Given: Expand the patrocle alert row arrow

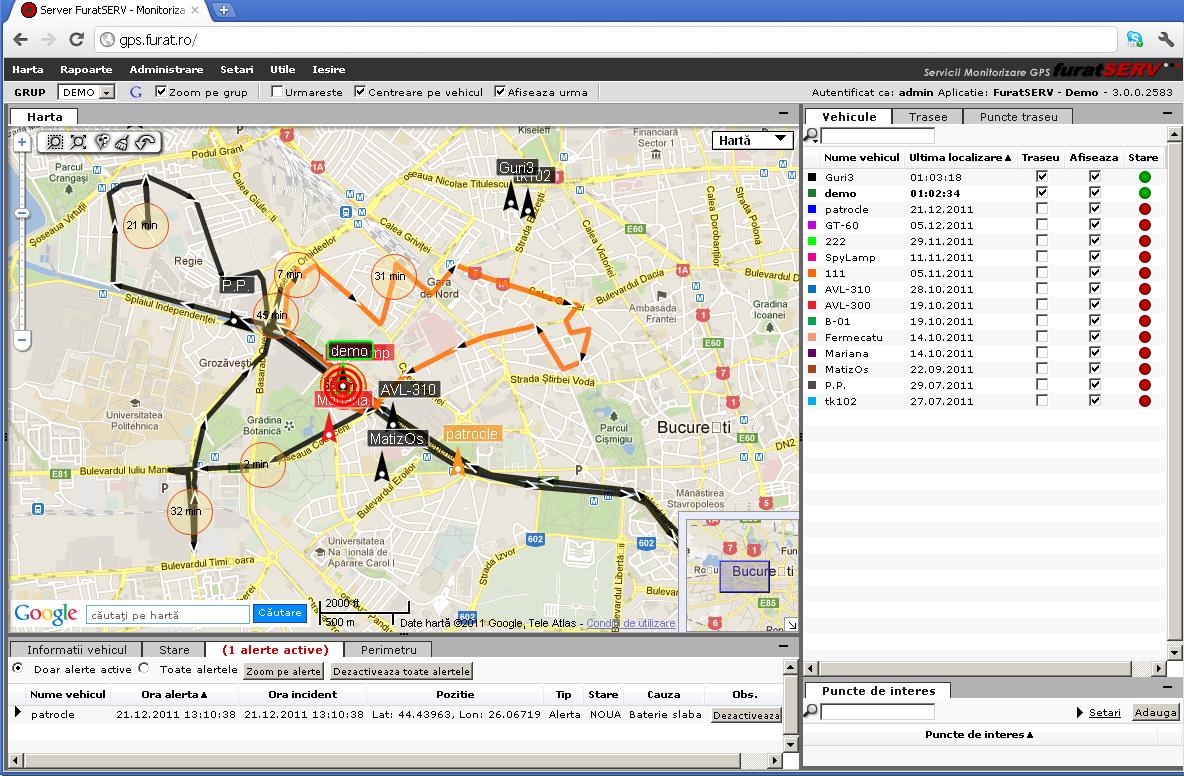Looking at the screenshot, I should click(x=18, y=712).
